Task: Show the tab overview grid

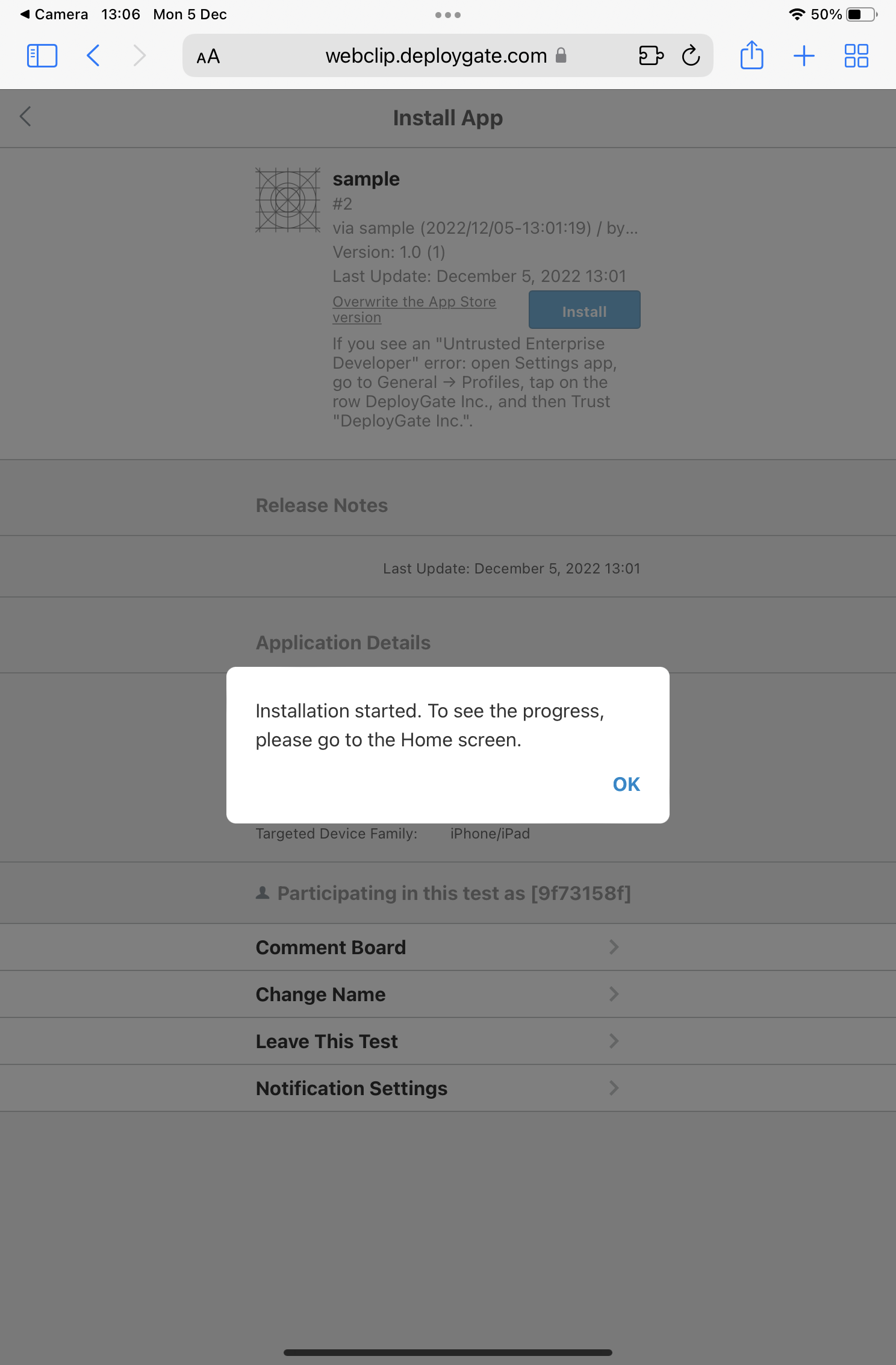Action: 856,55
